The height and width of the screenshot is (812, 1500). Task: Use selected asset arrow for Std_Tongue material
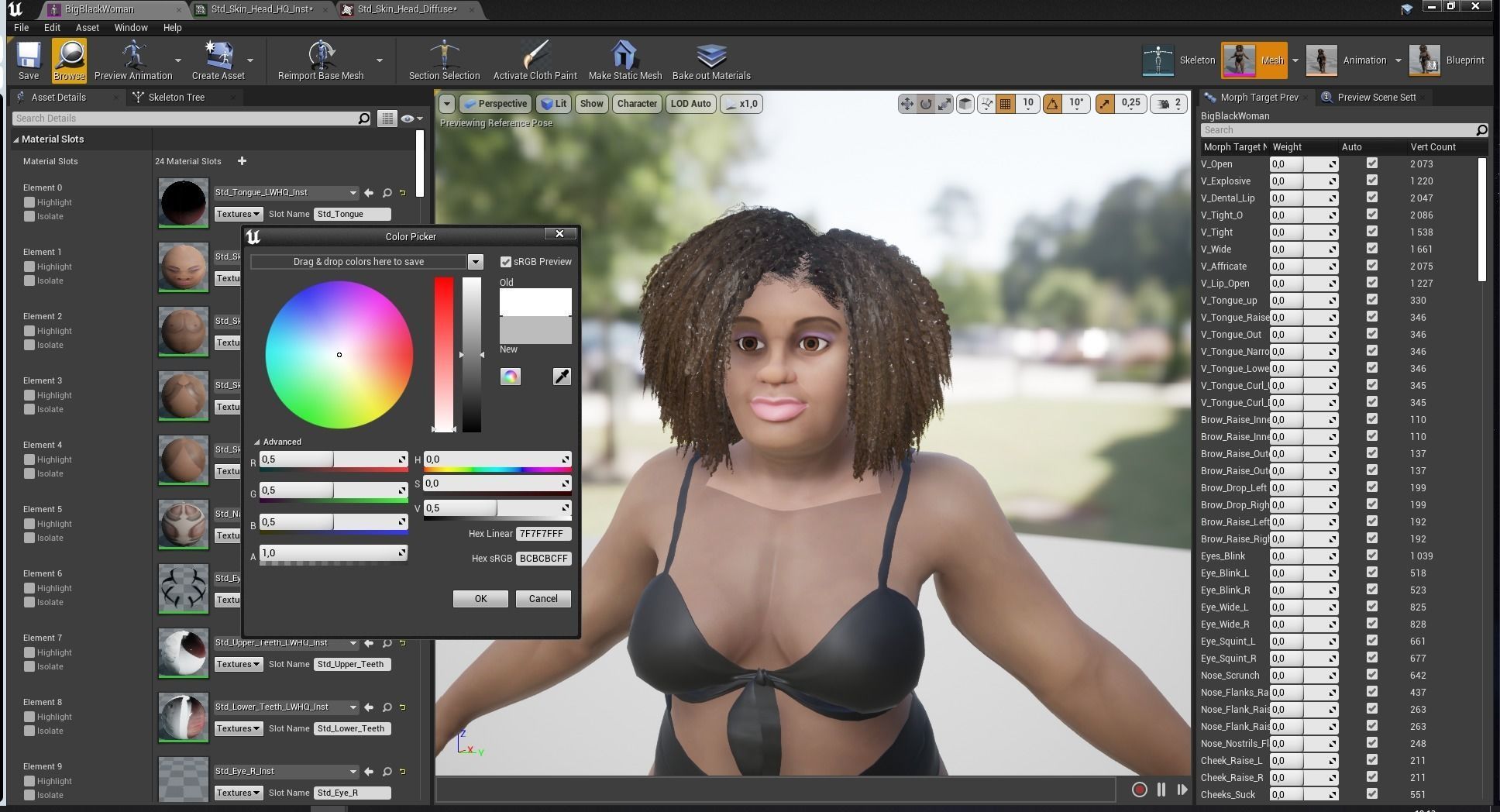click(x=369, y=193)
